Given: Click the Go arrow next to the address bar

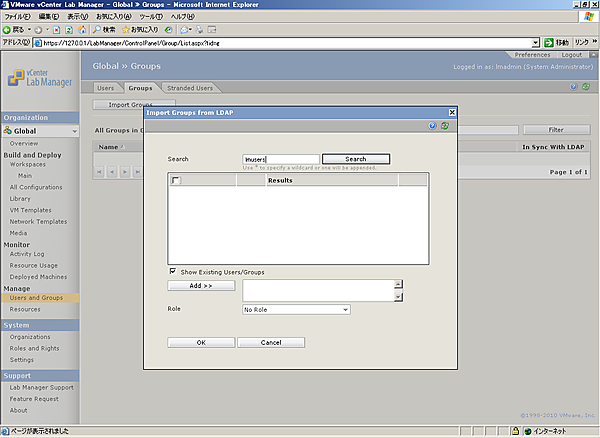Looking at the screenshot, I should pyautogui.click(x=548, y=43).
